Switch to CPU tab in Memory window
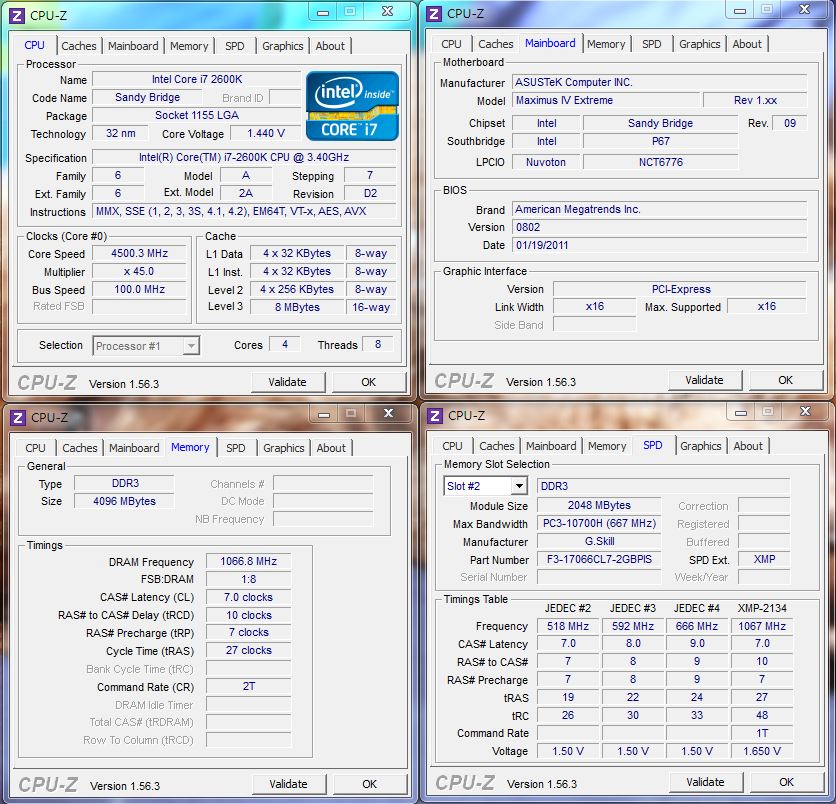The height and width of the screenshot is (804, 836). 35,448
